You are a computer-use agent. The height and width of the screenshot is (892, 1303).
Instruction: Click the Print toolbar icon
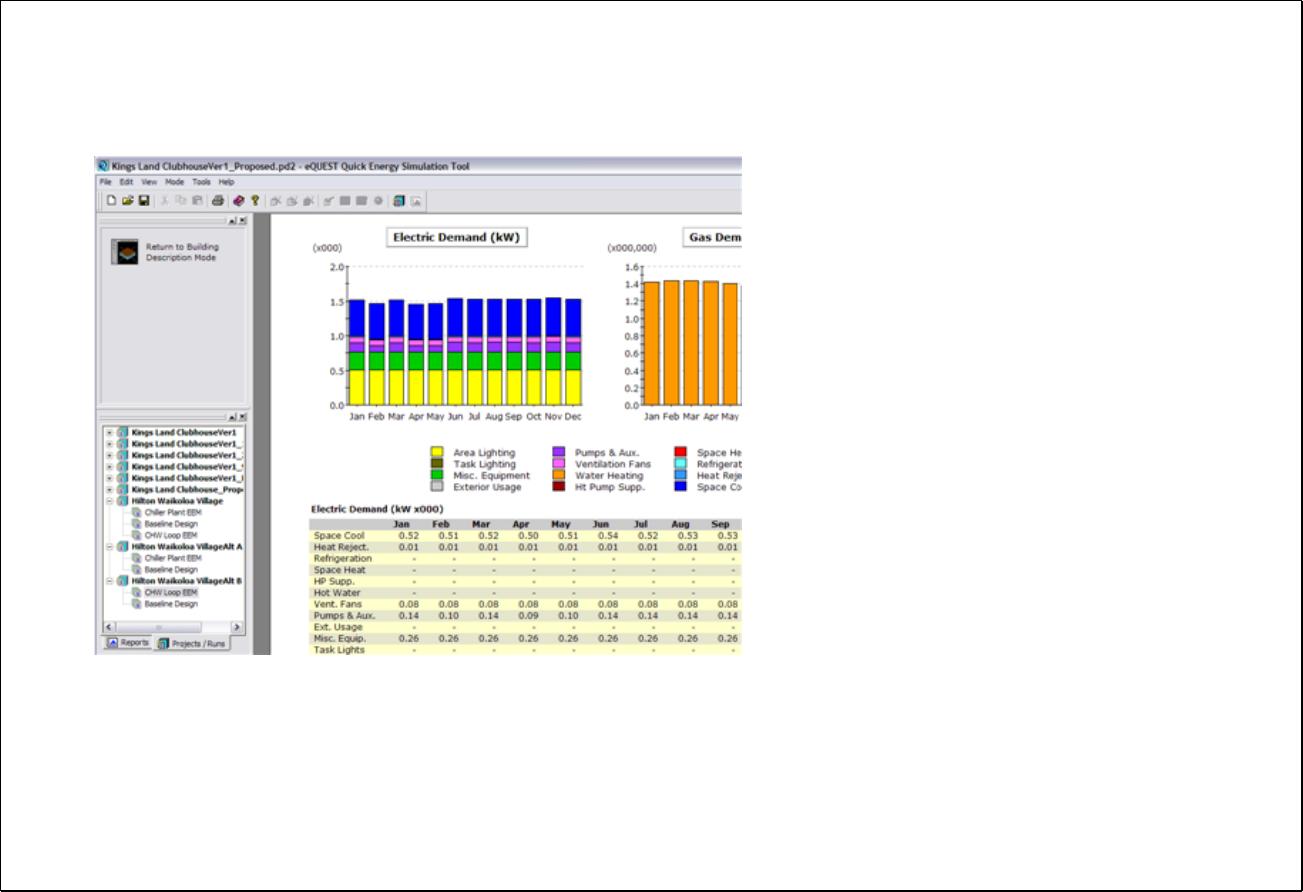pyautogui.click(x=217, y=201)
